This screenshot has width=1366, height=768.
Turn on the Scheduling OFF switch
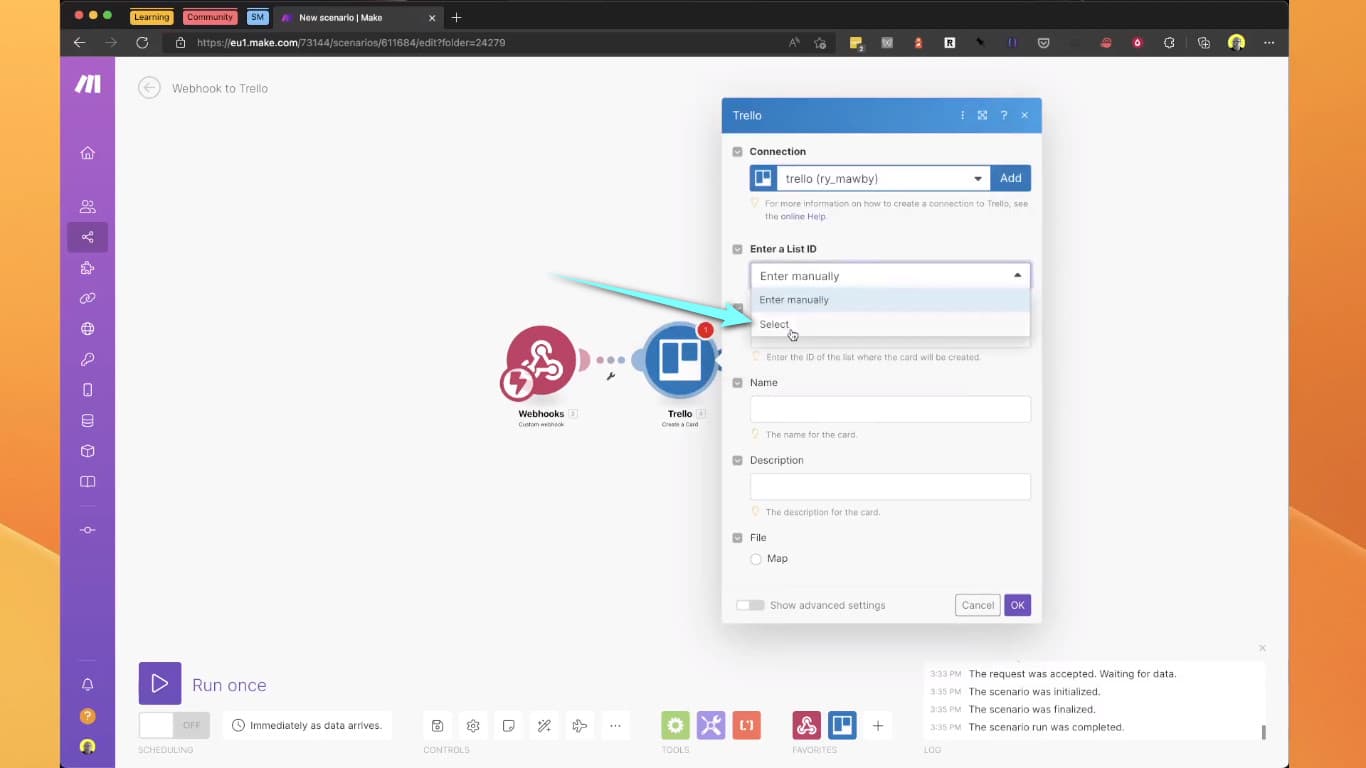click(174, 725)
